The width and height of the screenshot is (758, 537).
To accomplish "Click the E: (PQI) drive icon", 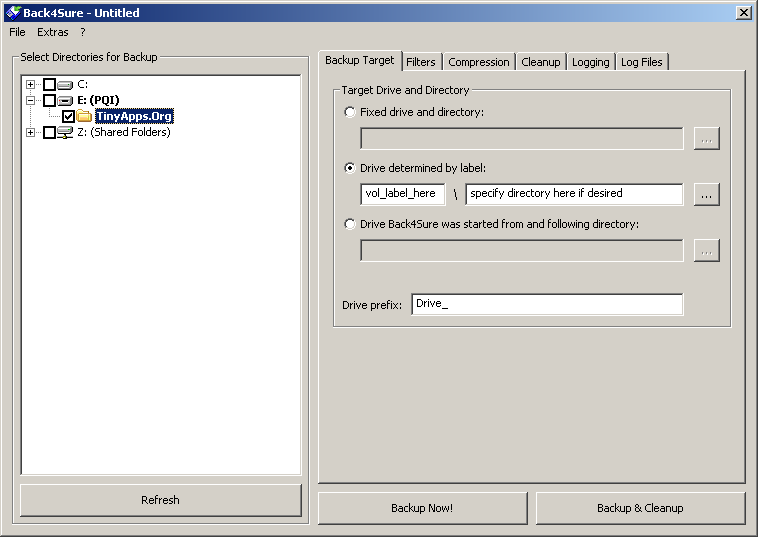I will click(66, 101).
